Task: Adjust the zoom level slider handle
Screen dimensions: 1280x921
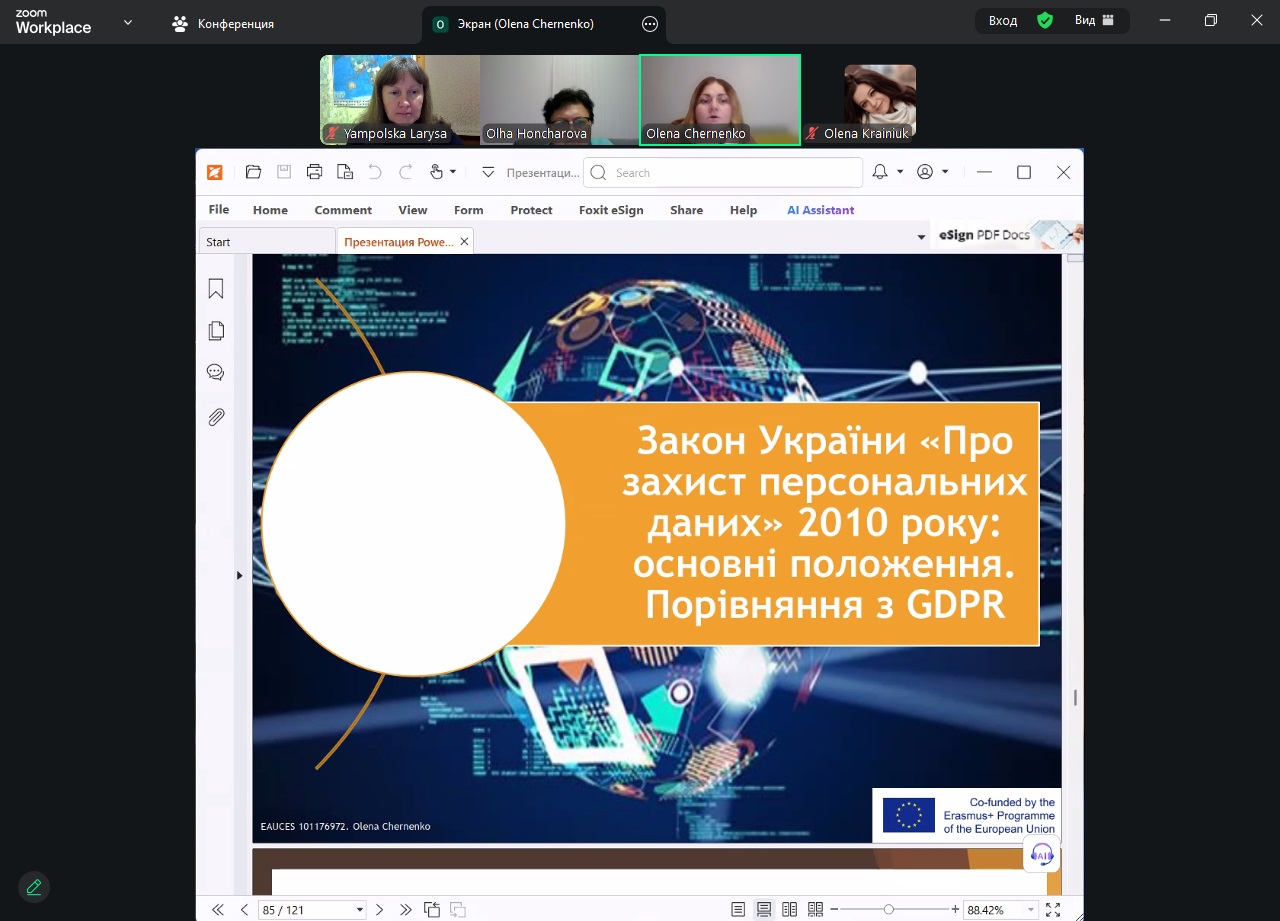Action: 888,909
